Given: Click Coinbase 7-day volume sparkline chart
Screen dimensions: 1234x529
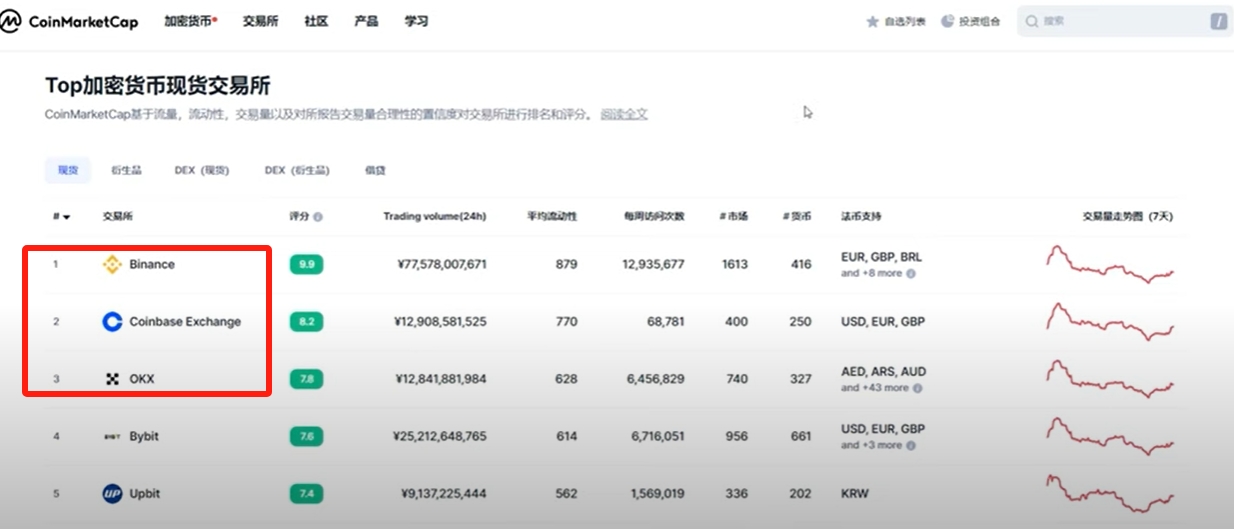Looking at the screenshot, I should coord(1110,322).
